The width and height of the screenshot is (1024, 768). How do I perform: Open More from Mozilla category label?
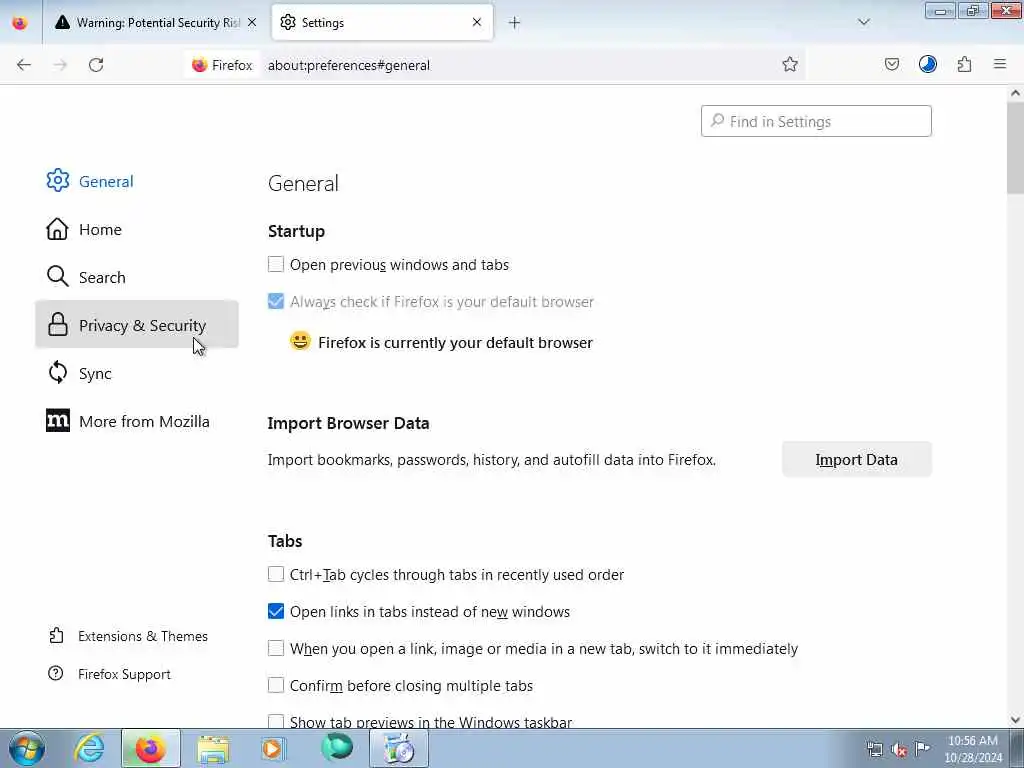pyautogui.click(x=144, y=421)
